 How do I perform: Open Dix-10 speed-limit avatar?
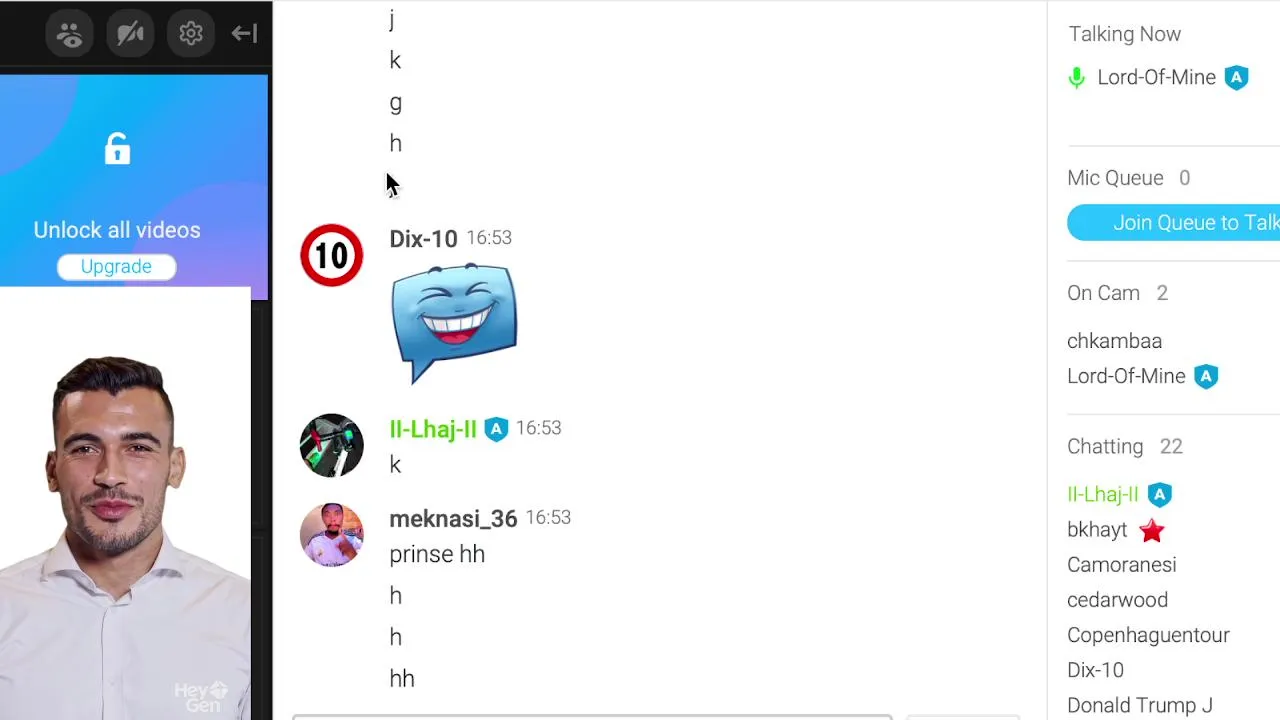[x=331, y=255]
